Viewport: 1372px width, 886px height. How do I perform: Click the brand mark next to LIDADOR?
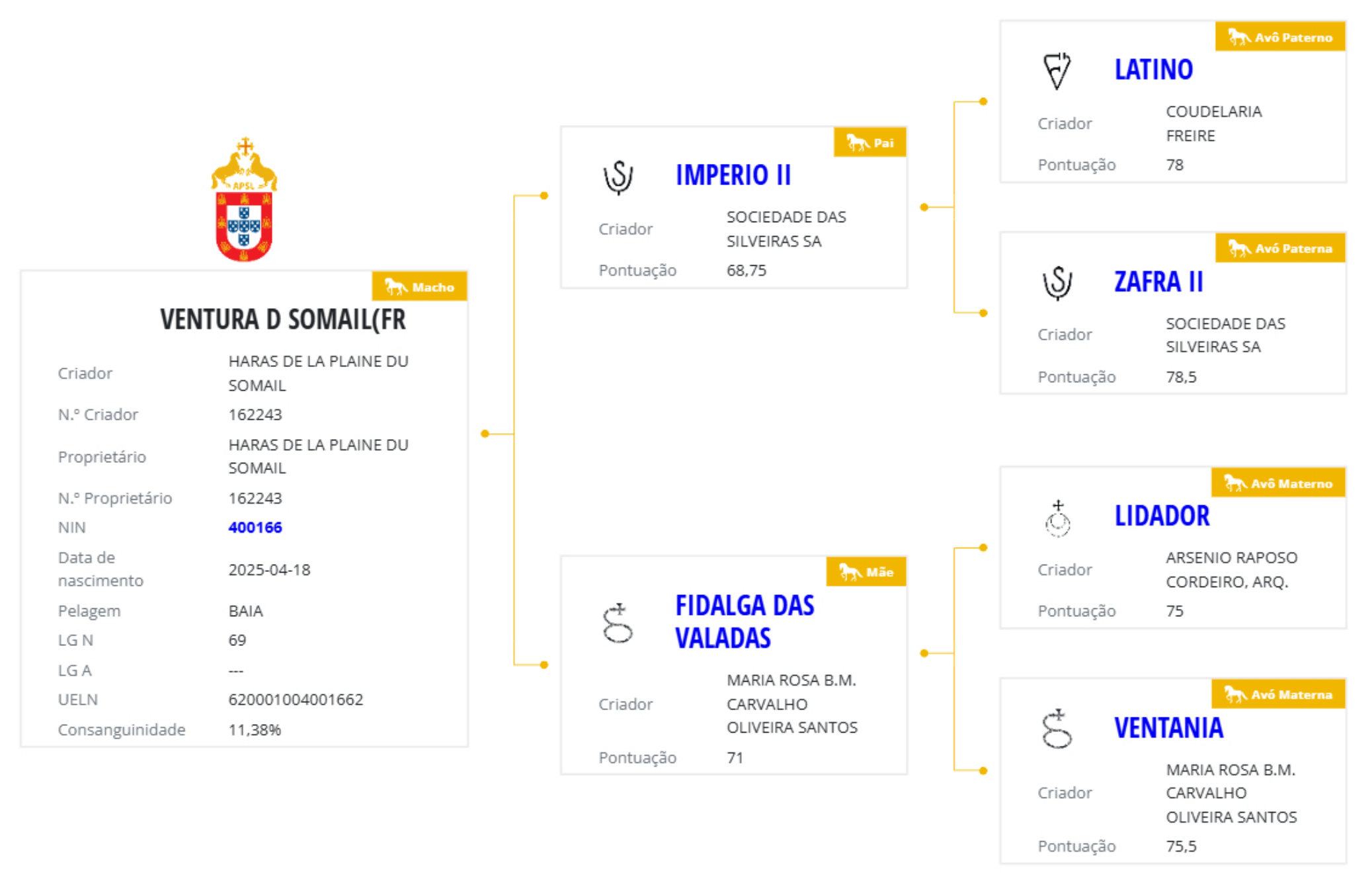pos(1057,518)
